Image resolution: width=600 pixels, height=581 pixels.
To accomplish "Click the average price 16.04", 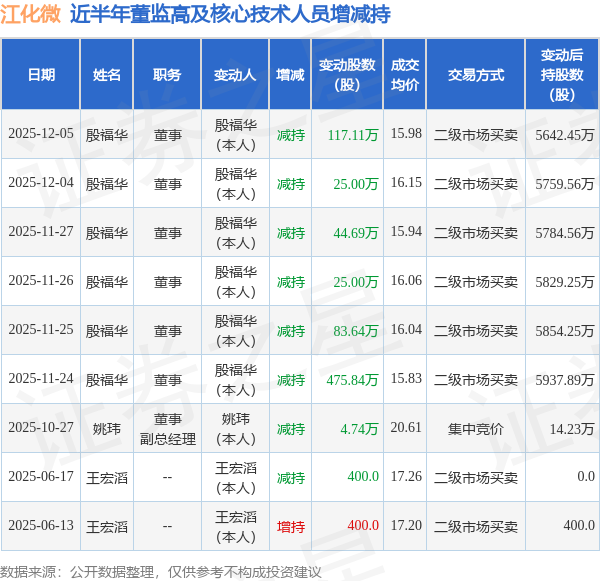I will point(406,330).
